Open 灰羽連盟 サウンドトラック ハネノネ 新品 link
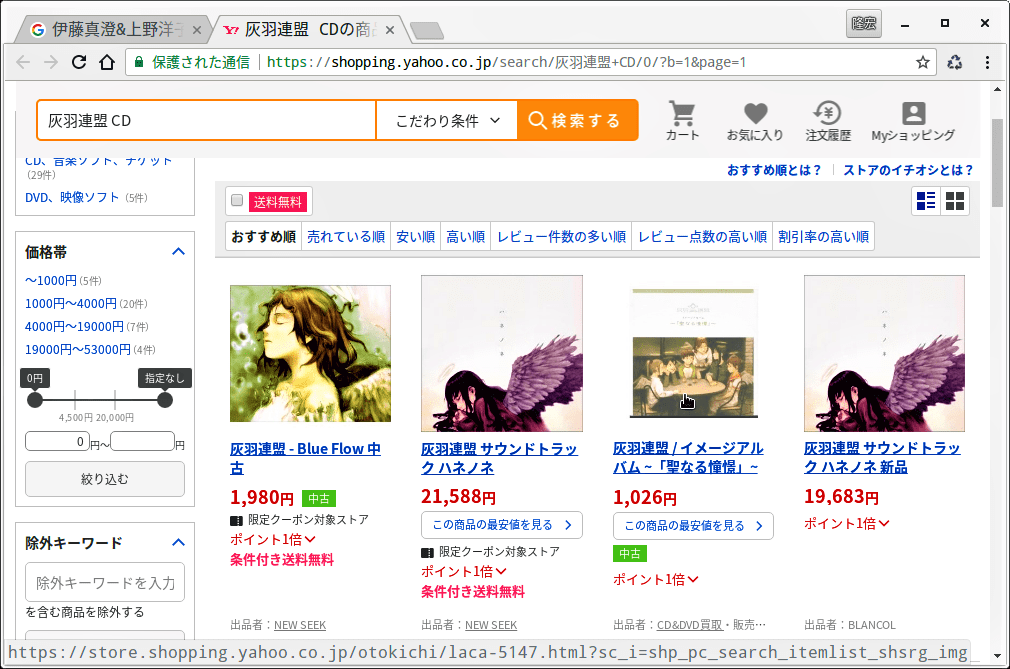Screen dimensions: 1010x669 pos(882,457)
